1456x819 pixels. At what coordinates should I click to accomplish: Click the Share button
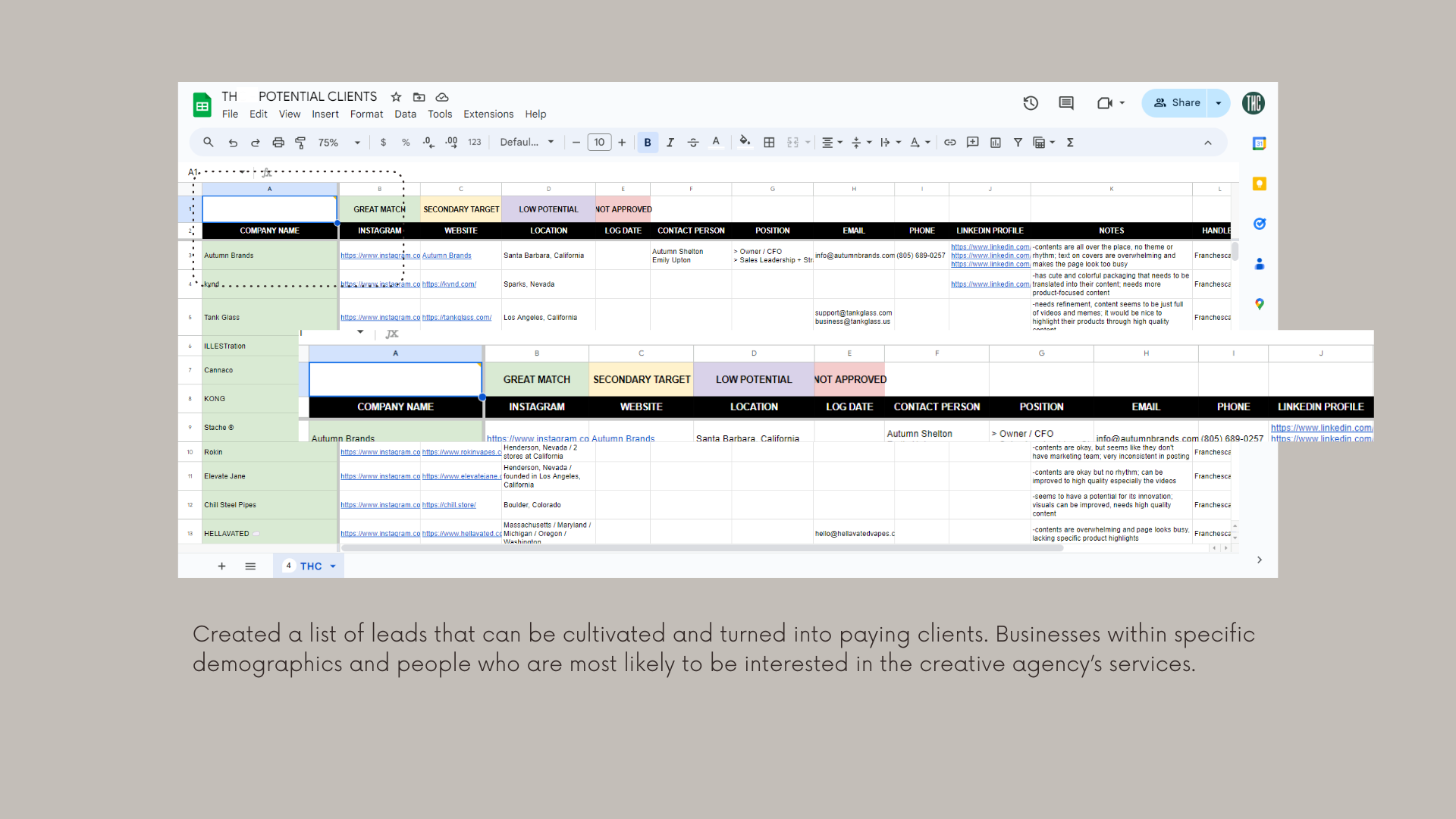coord(1176,103)
